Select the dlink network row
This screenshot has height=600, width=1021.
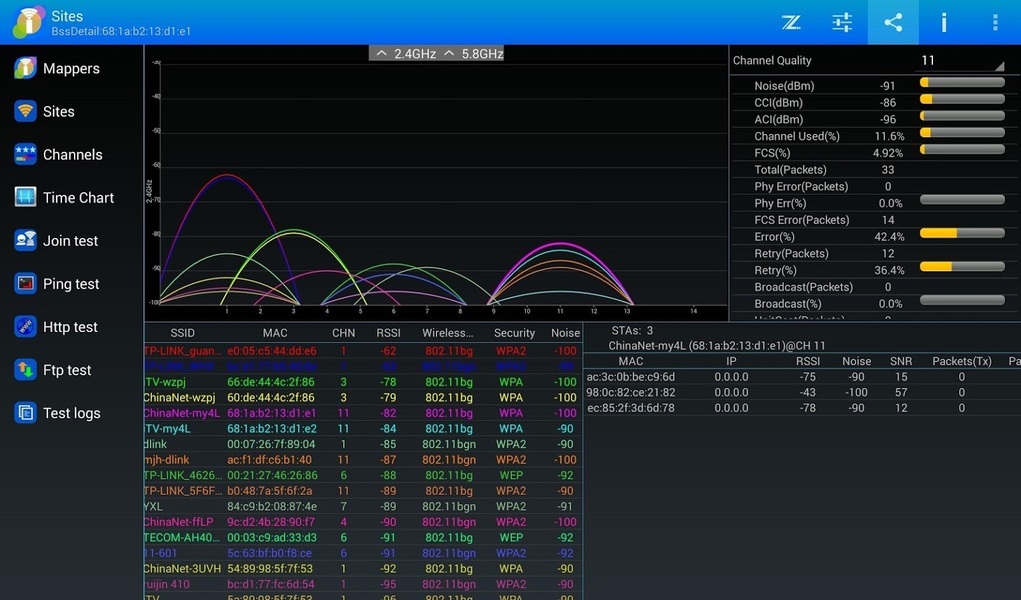[x=363, y=444]
